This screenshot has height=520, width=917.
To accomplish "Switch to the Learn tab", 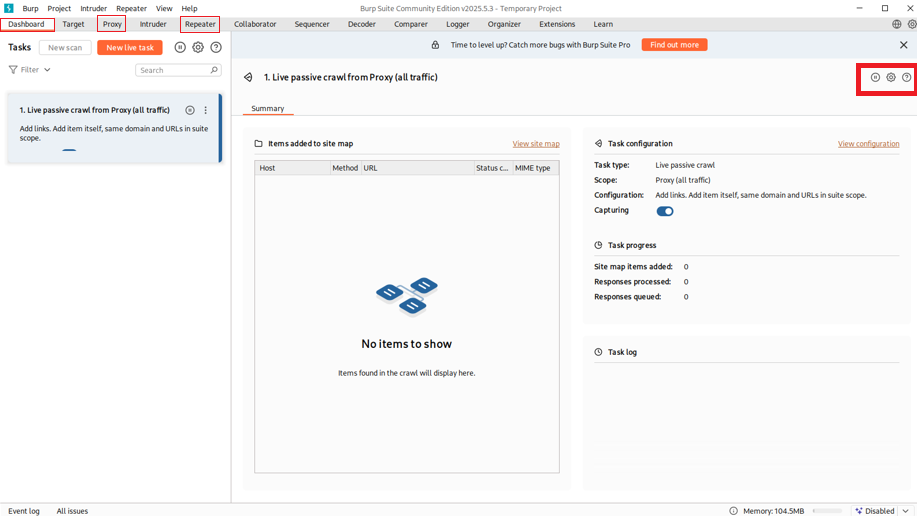I will tap(603, 24).
